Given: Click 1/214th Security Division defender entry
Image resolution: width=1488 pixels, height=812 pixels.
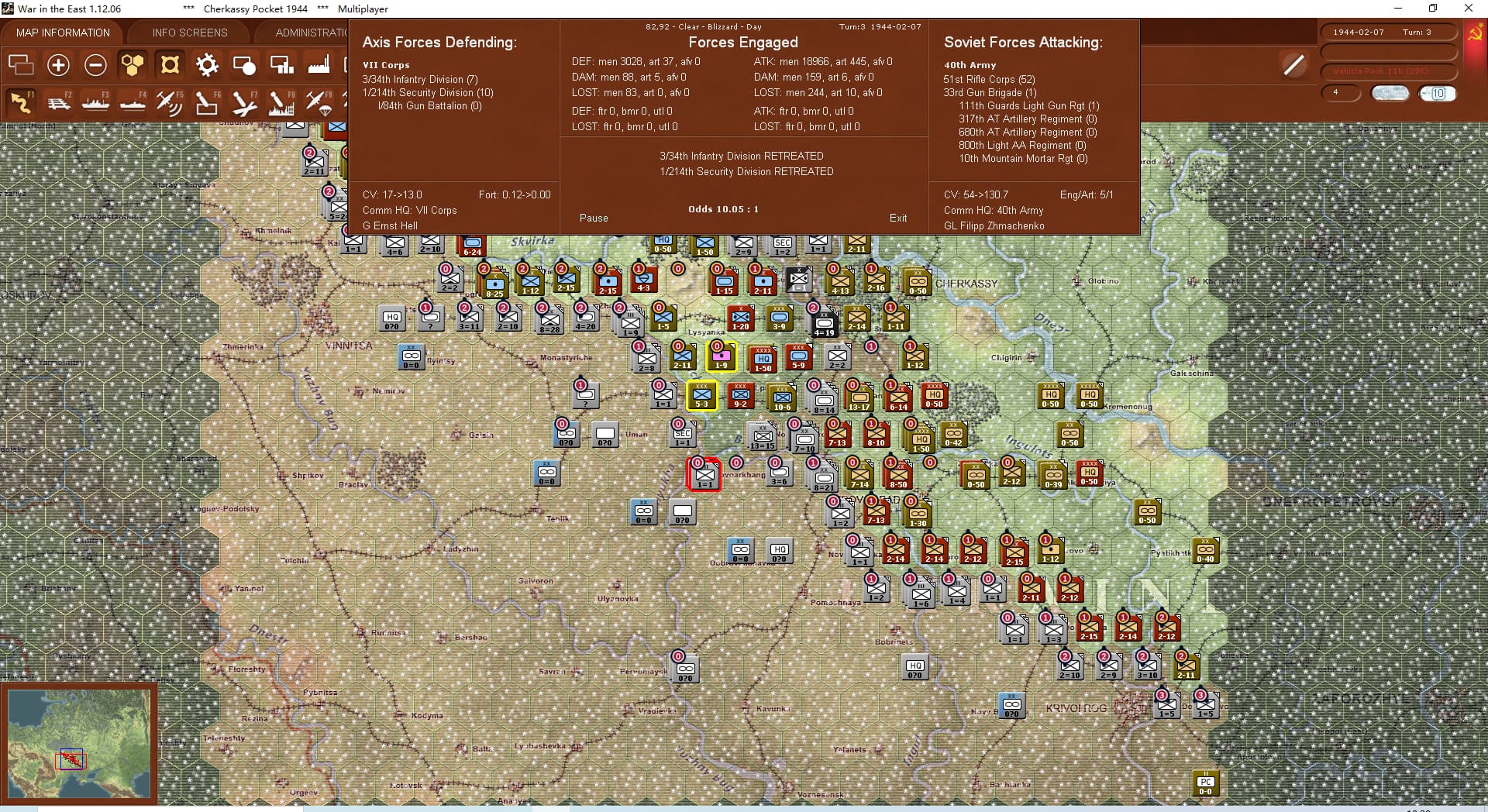Looking at the screenshot, I should pyautogui.click(x=428, y=92).
